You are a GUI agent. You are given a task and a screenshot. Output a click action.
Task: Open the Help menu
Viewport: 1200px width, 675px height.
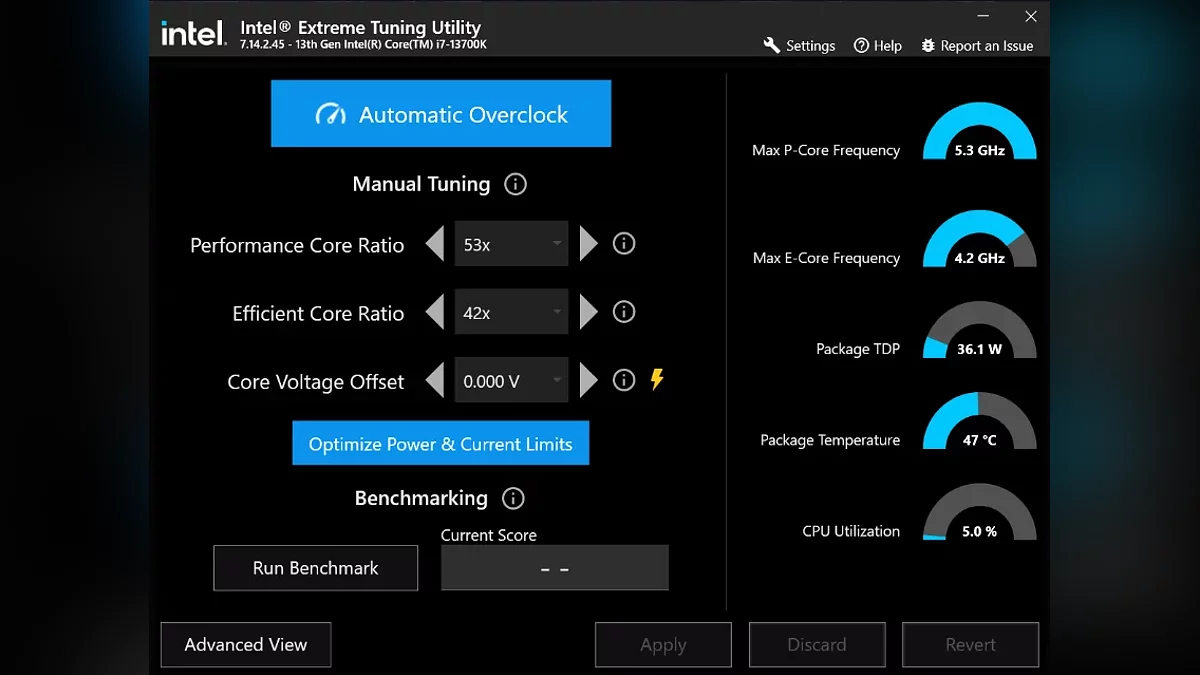(877, 46)
